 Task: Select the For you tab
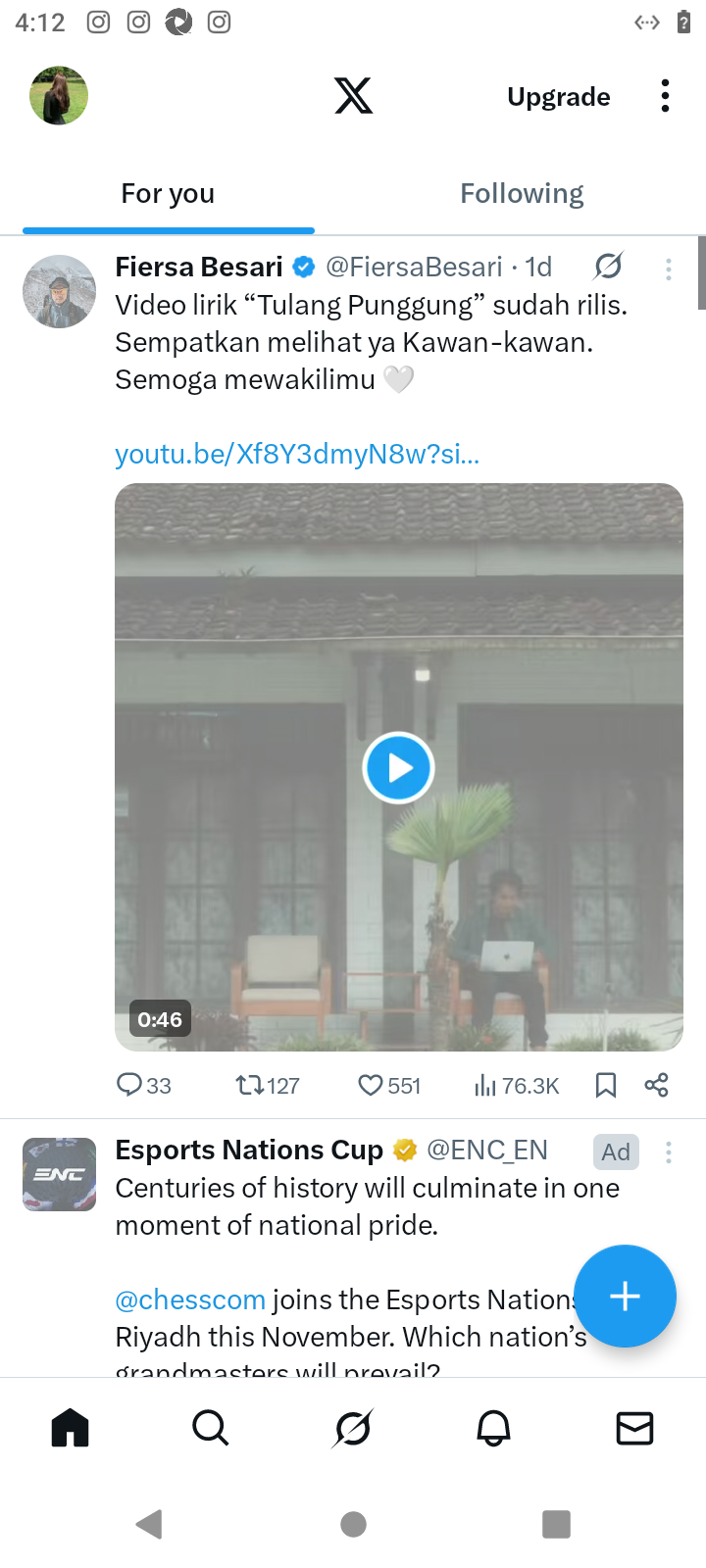[x=168, y=194]
